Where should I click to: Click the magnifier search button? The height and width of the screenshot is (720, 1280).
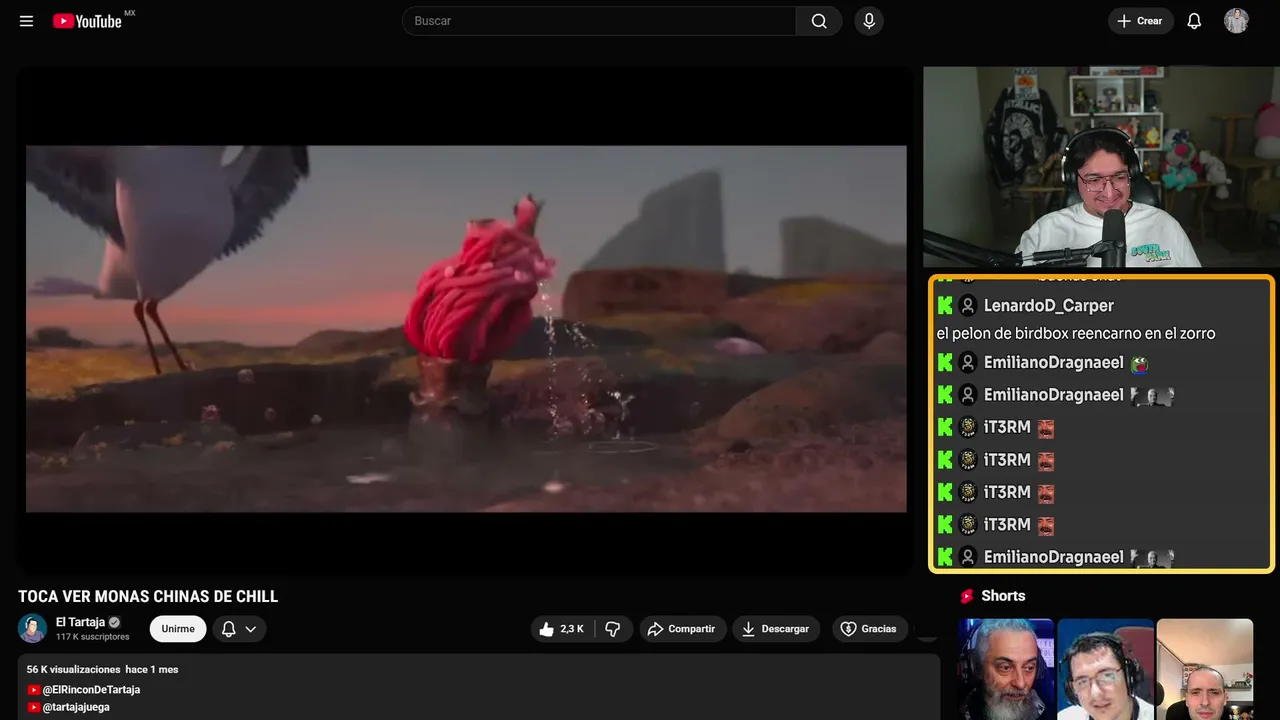tap(819, 21)
